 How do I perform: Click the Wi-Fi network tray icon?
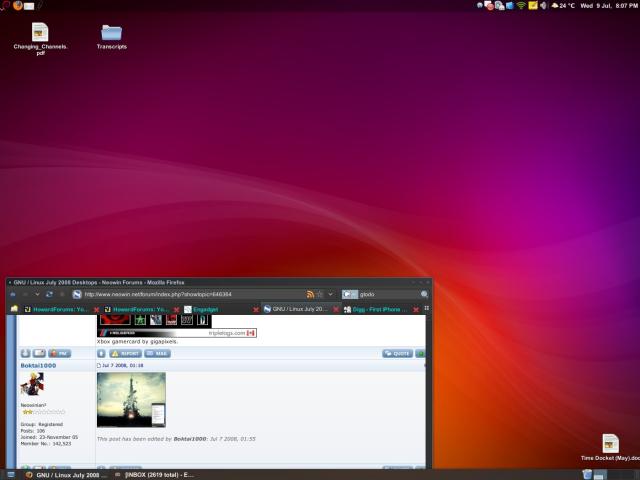pos(521,5)
